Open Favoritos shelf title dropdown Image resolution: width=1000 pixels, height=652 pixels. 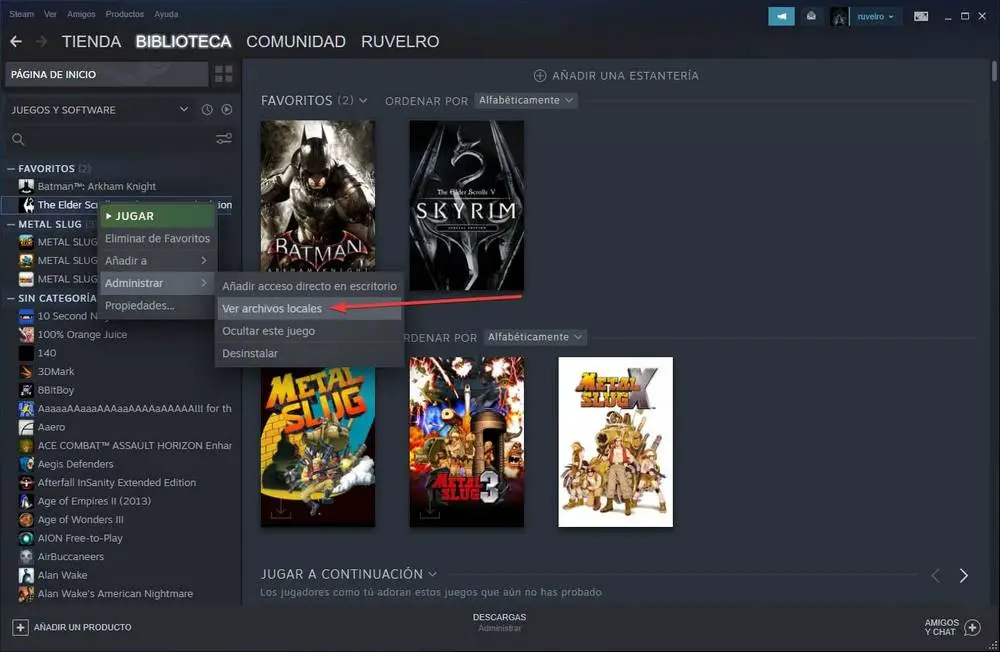point(363,101)
